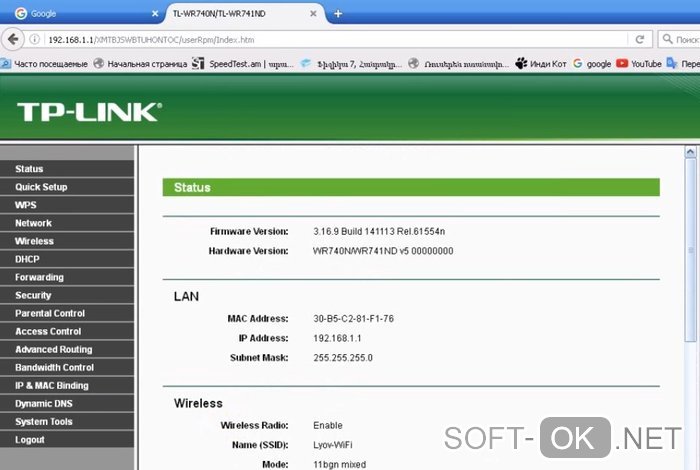Open SpeedTest.am bookmark
Image resolution: width=700 pixels, height=470 pixels.
[242, 64]
